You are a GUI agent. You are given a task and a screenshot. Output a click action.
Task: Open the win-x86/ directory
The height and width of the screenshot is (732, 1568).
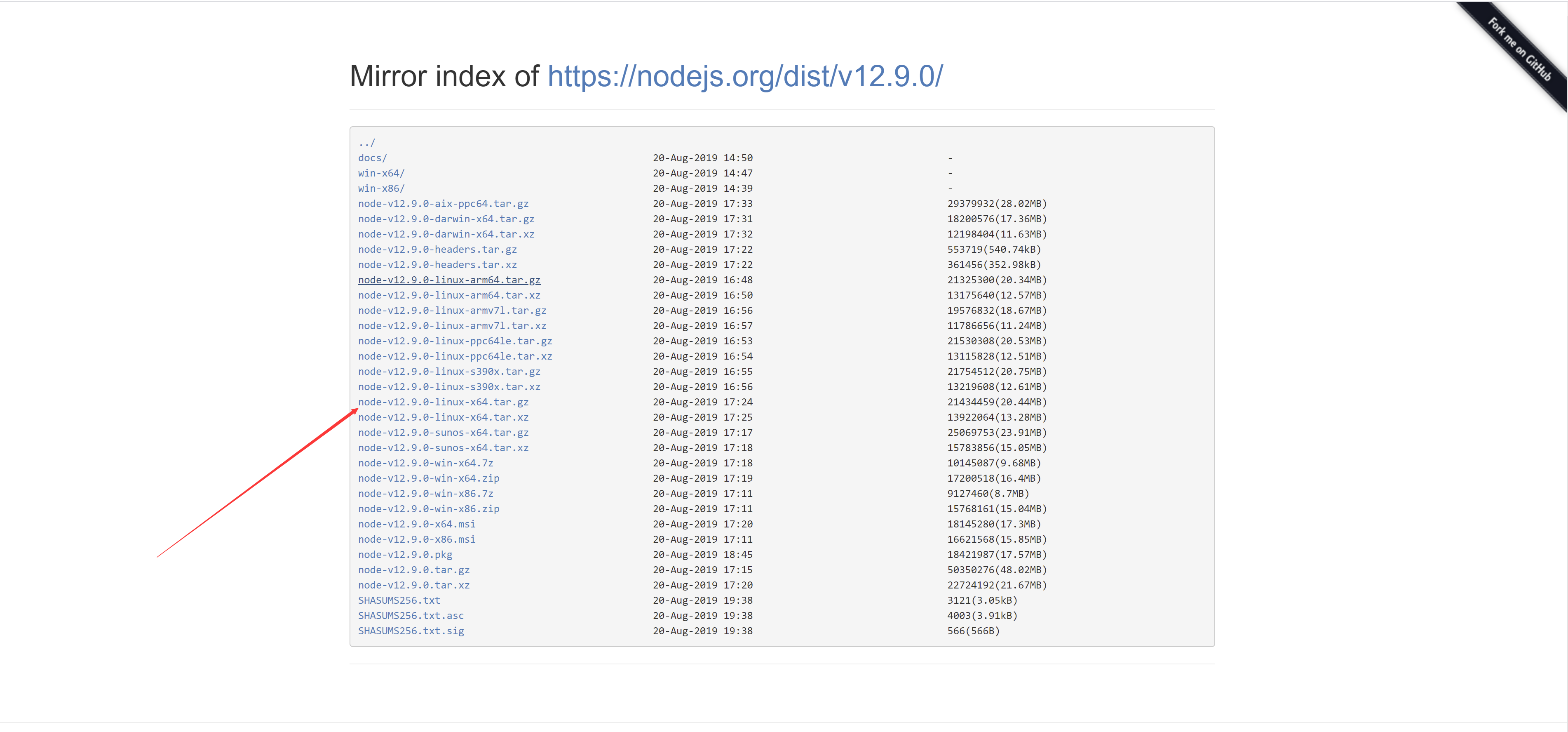pyautogui.click(x=381, y=189)
